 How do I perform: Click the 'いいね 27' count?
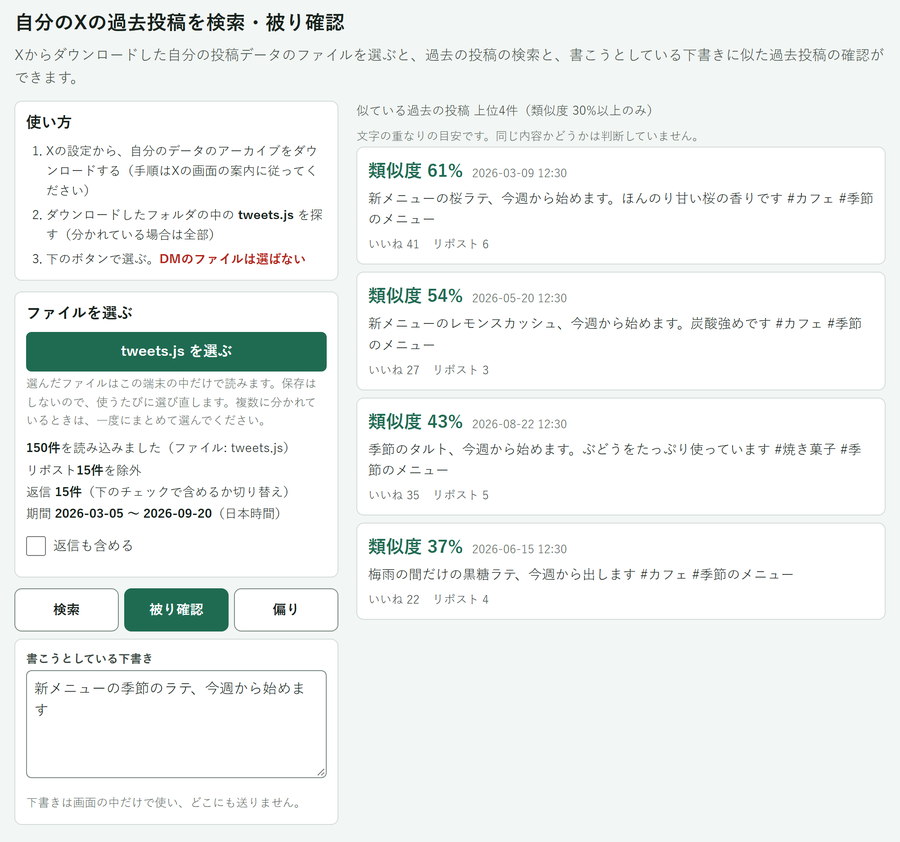pos(394,370)
